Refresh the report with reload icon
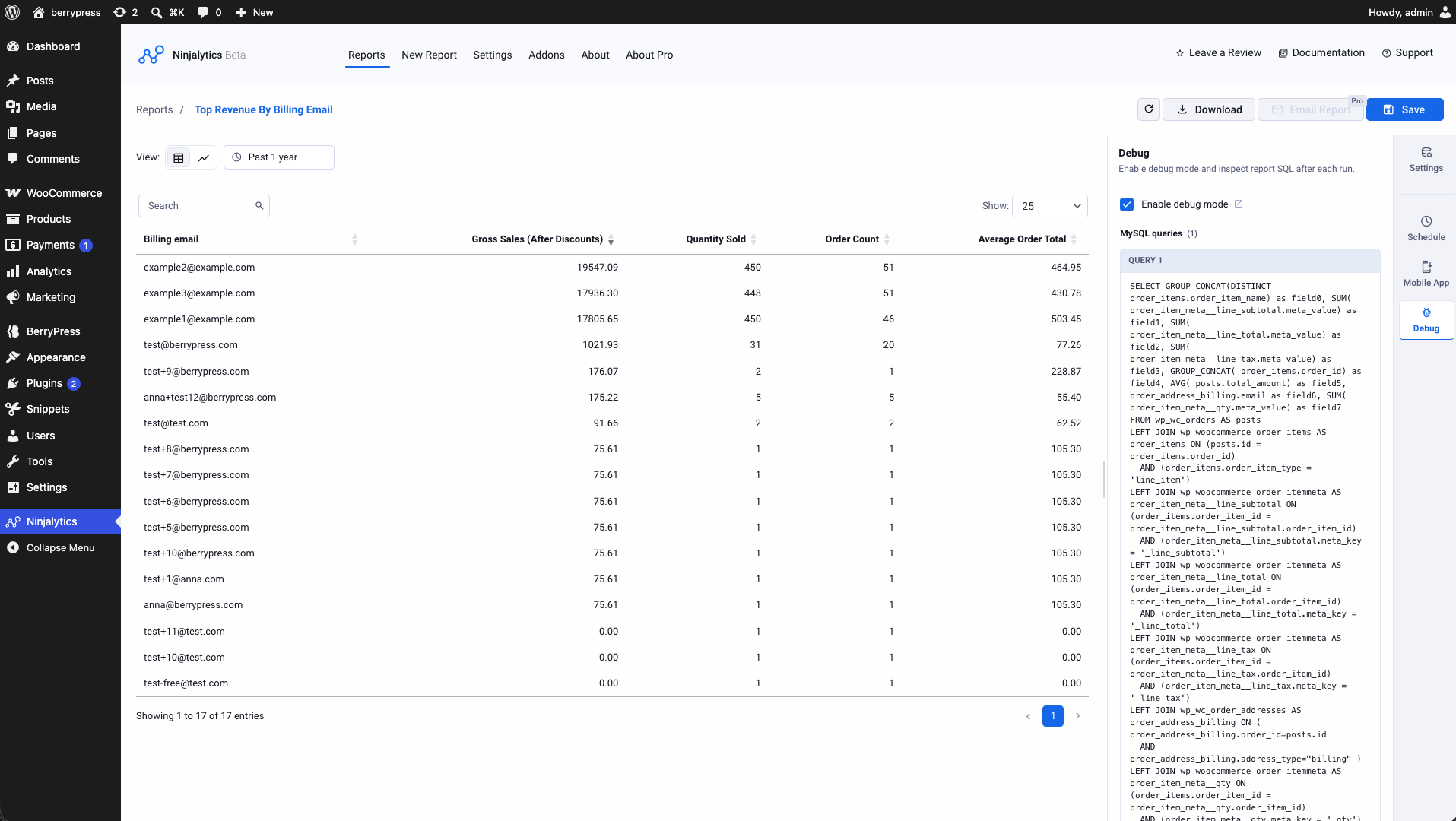This screenshot has width=1456, height=821. point(1149,109)
